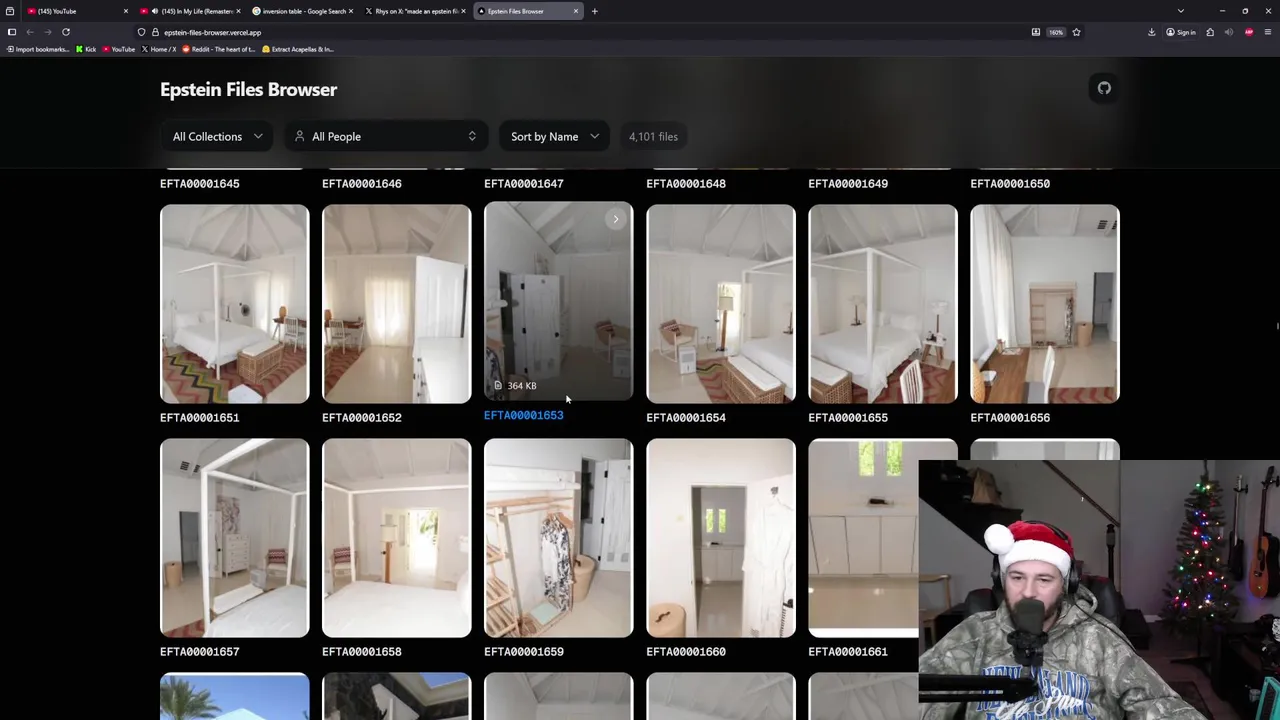
Task: Close the Epstein Files Browser tab
Action: (576, 11)
